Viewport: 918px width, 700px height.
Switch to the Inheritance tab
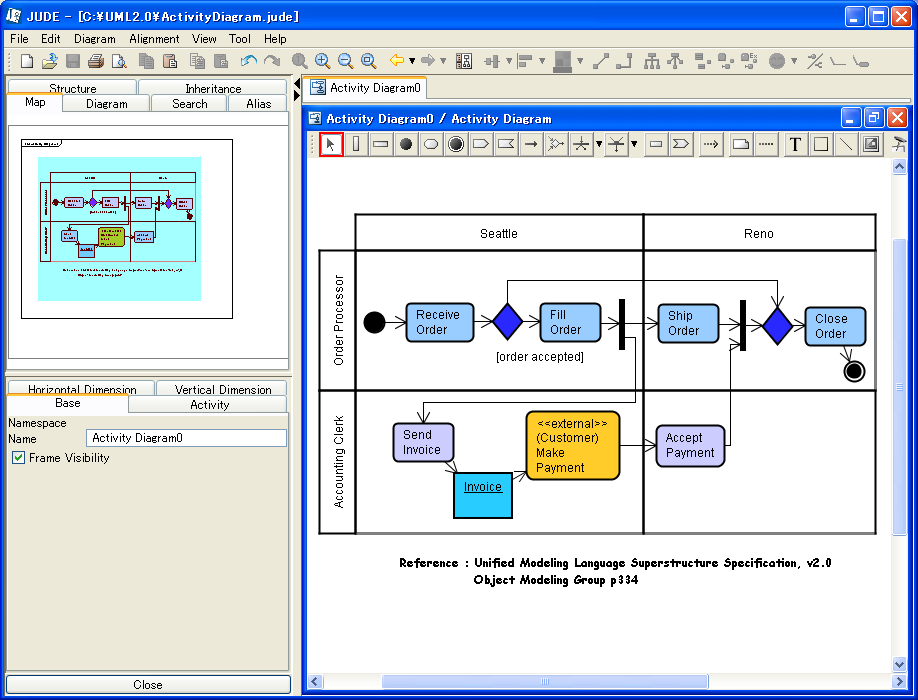[x=213, y=87]
